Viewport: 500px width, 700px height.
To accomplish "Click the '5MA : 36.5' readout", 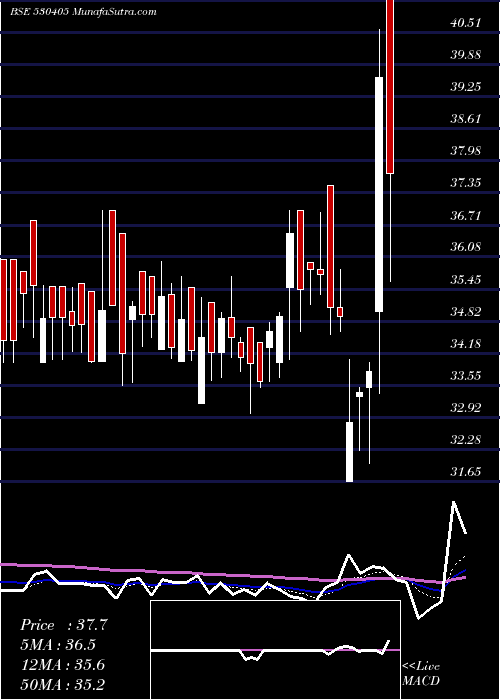I will [58, 645].
